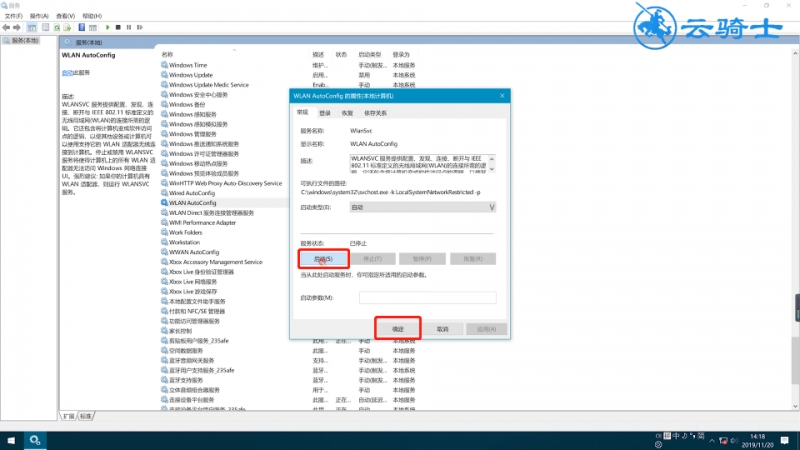Open the 查看(V) menu
Viewport: 800px width, 450px height.
pos(65,16)
